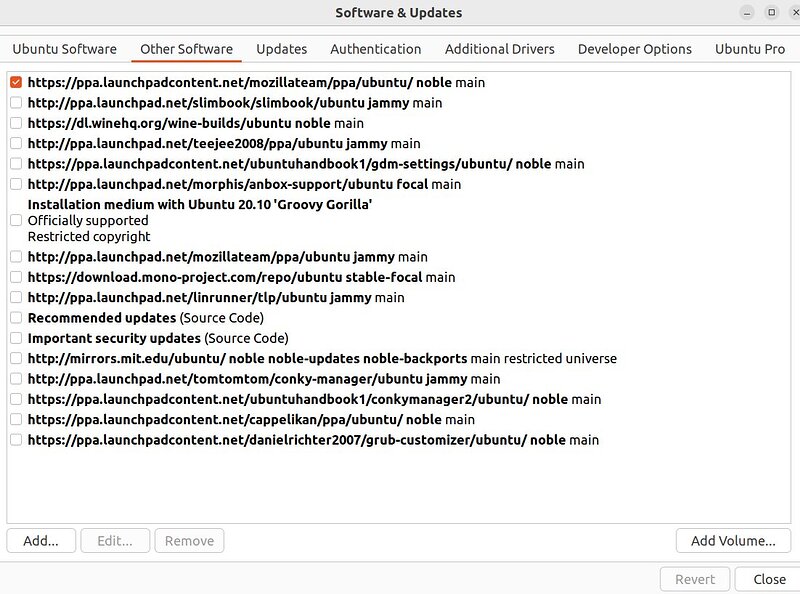Viewport: 800px width, 594px height.
Task: Click the Add... button
Action: click(41, 541)
